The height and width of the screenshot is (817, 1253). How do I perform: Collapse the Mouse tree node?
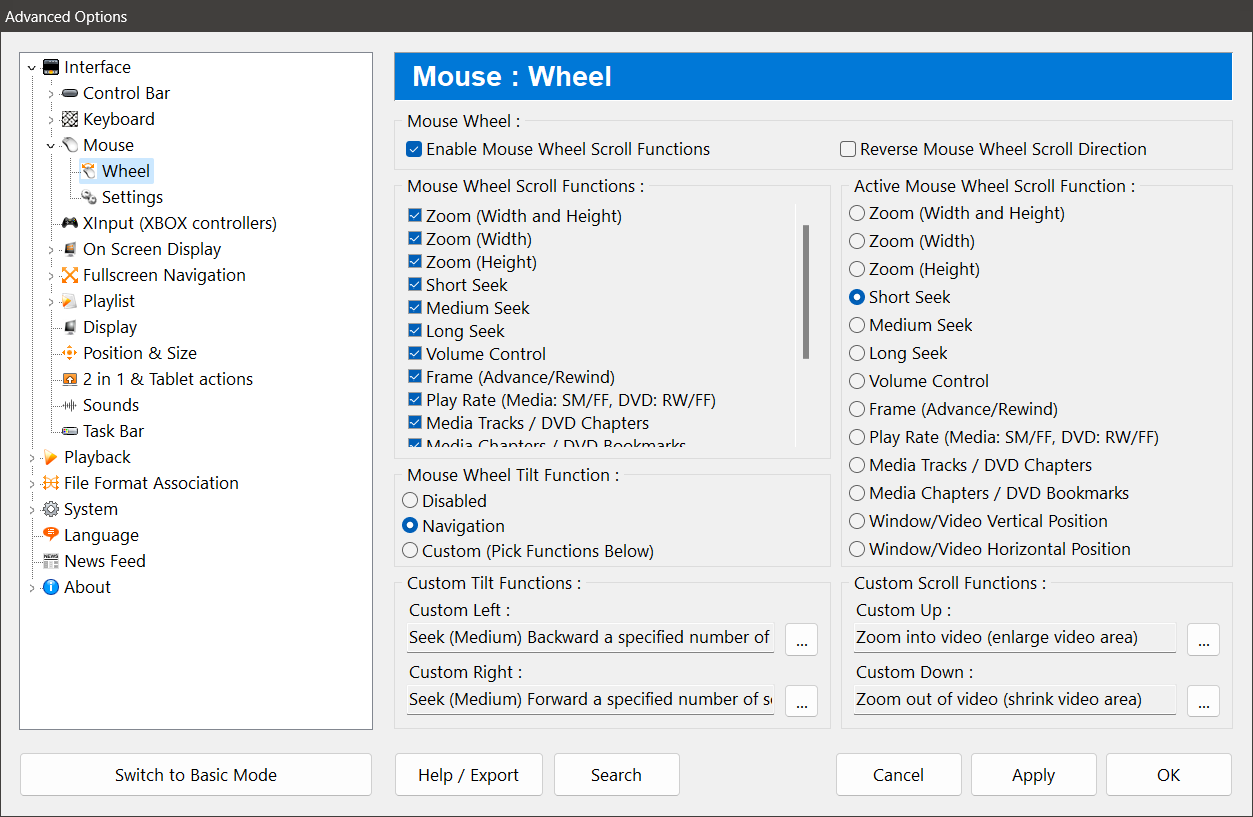pos(51,145)
